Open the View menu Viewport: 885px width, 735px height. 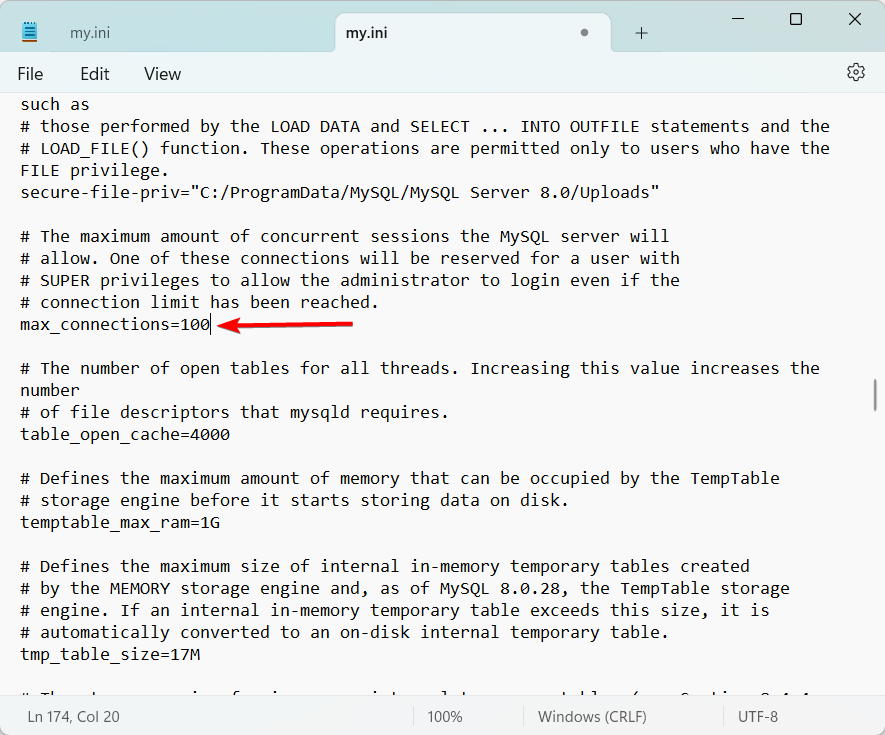(163, 74)
